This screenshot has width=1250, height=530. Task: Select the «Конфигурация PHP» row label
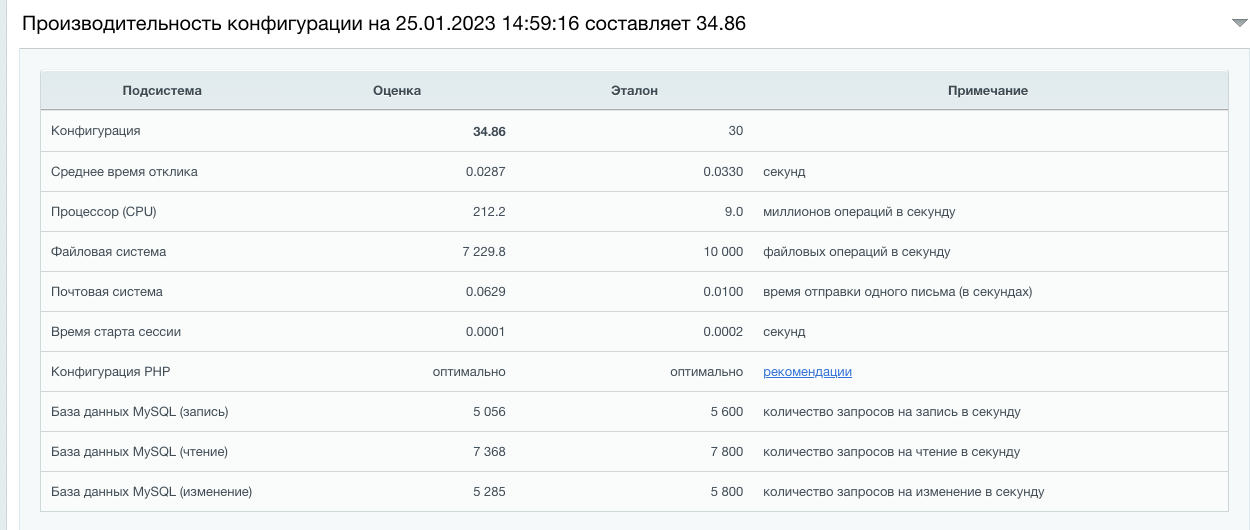(111, 372)
